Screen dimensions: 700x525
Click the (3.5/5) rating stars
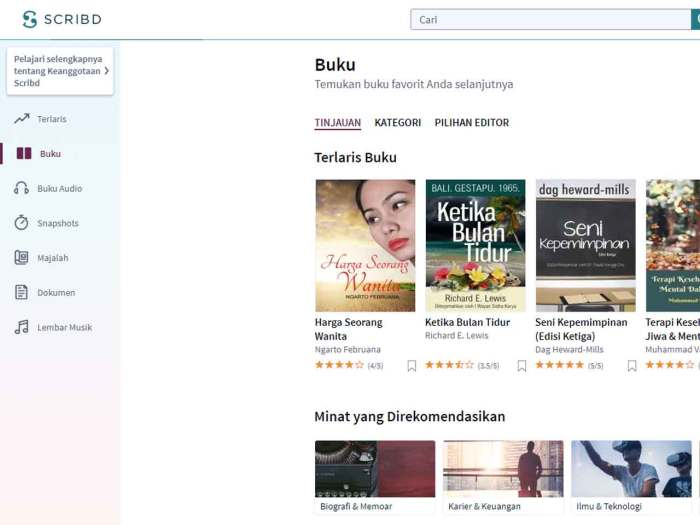point(450,365)
